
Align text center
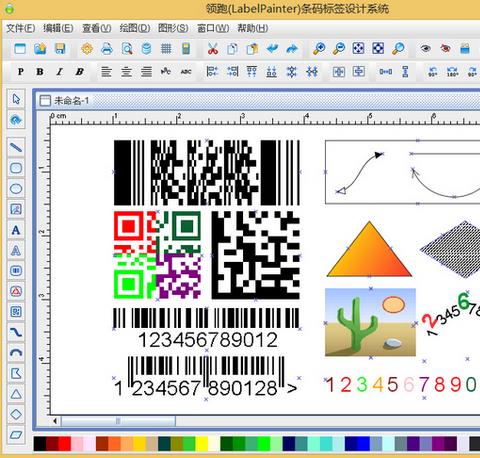click(x=126, y=72)
